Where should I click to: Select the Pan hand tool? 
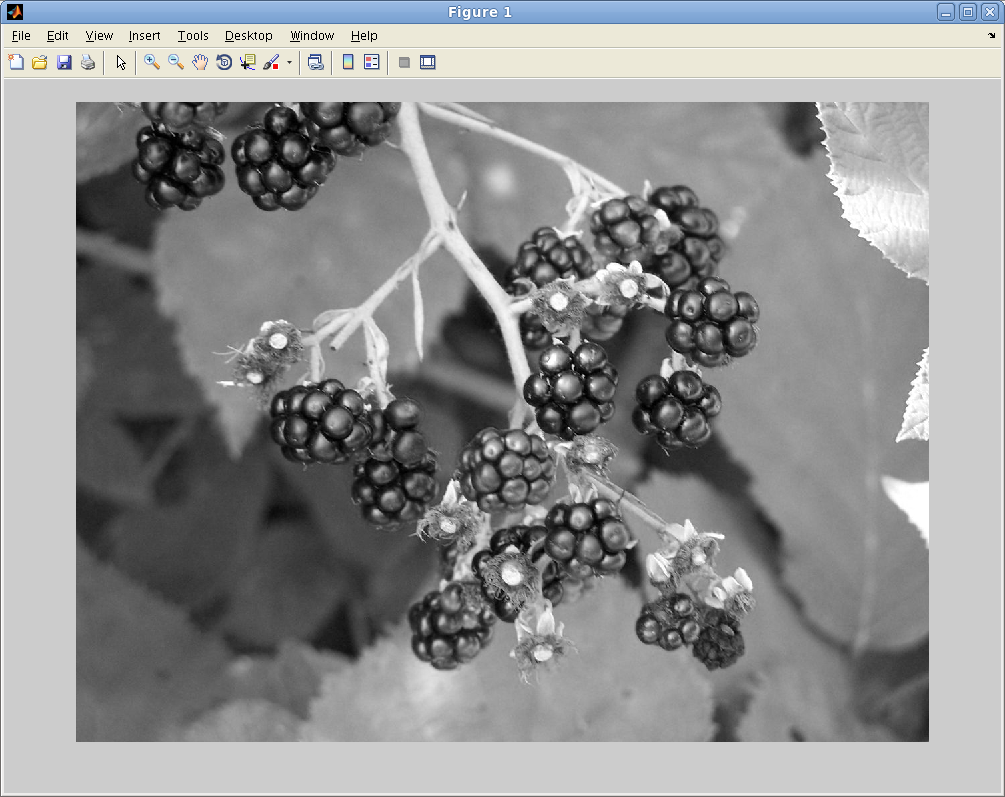pyautogui.click(x=200, y=62)
